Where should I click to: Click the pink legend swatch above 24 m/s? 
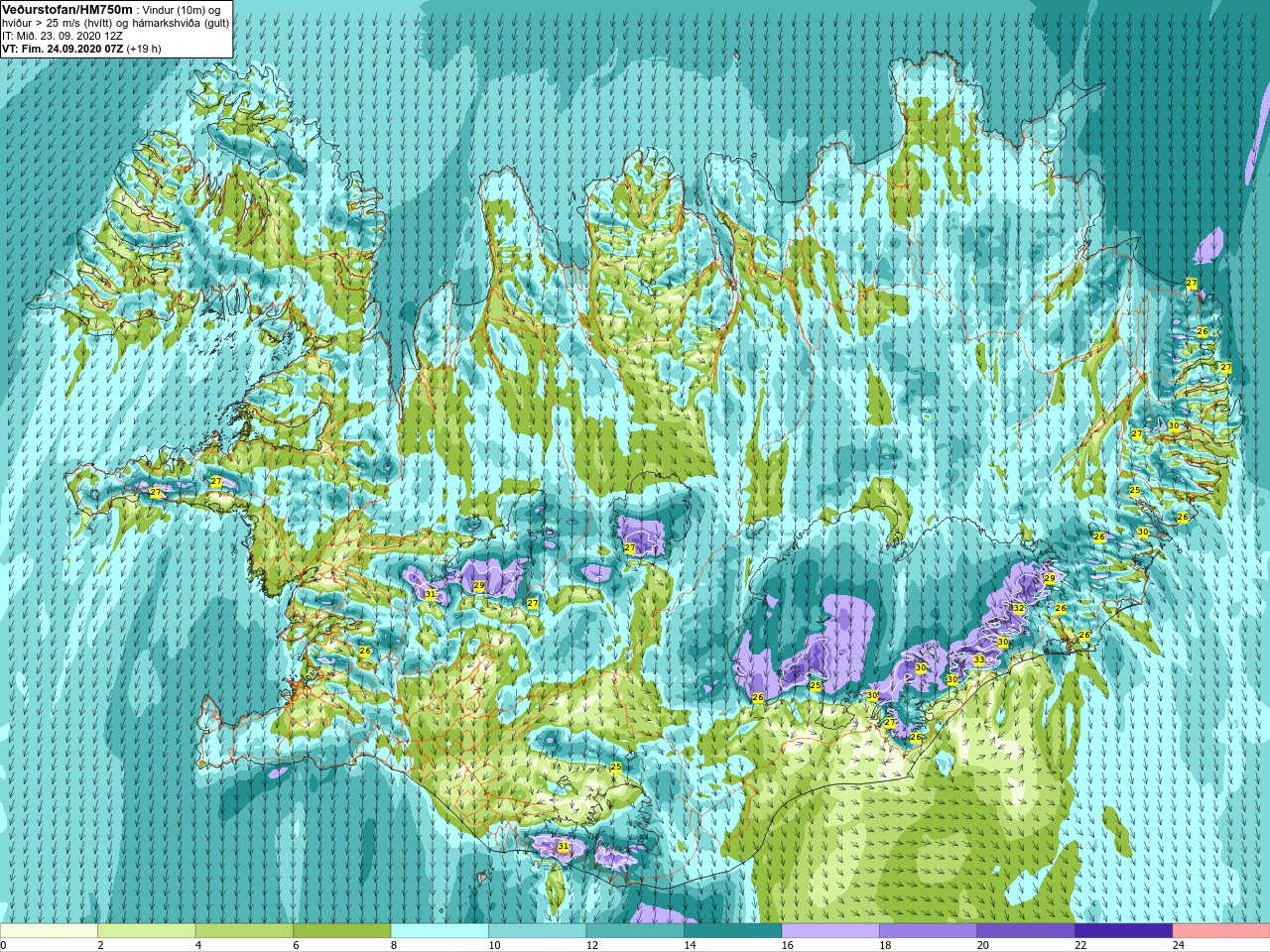point(1221,931)
